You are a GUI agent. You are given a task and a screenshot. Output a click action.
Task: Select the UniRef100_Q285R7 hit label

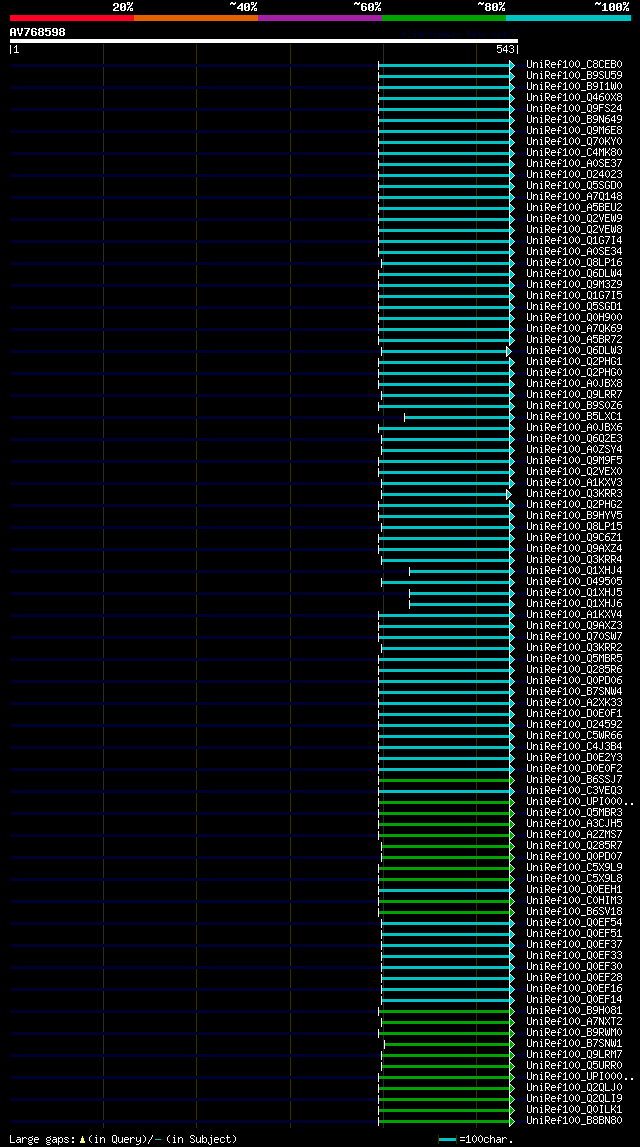coord(574,845)
